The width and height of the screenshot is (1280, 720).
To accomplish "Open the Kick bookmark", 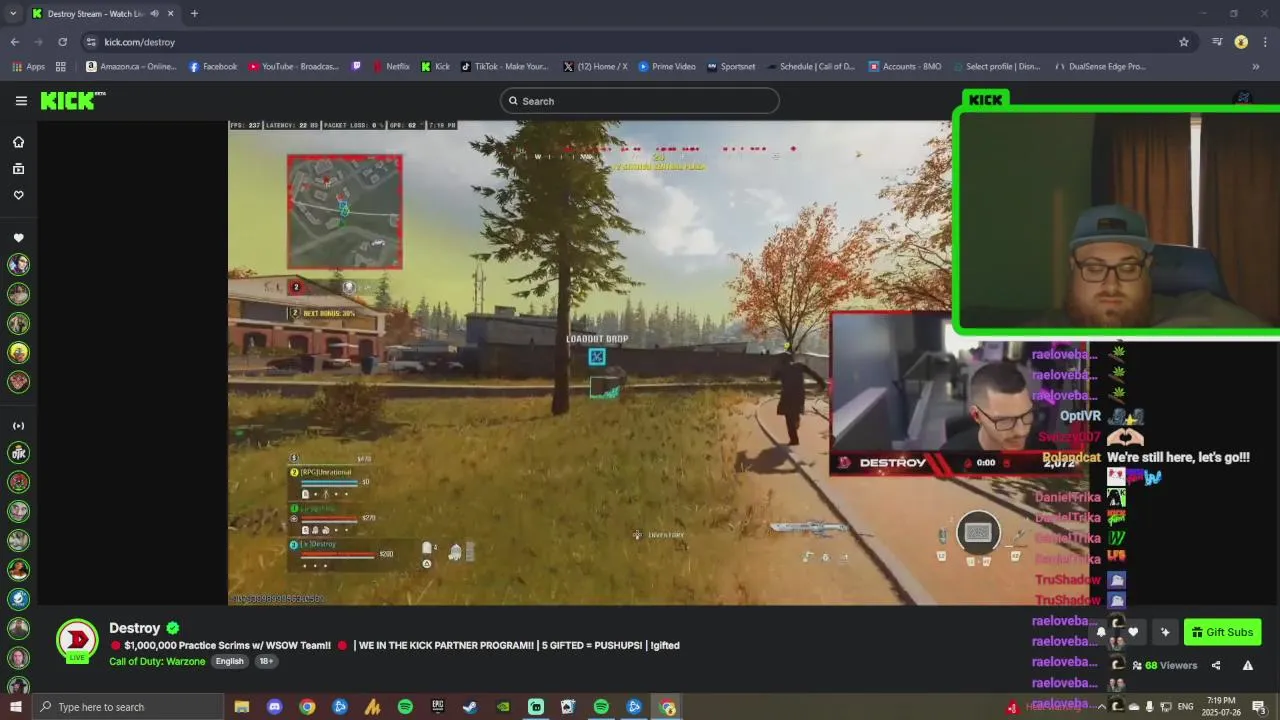I will pyautogui.click(x=435, y=67).
